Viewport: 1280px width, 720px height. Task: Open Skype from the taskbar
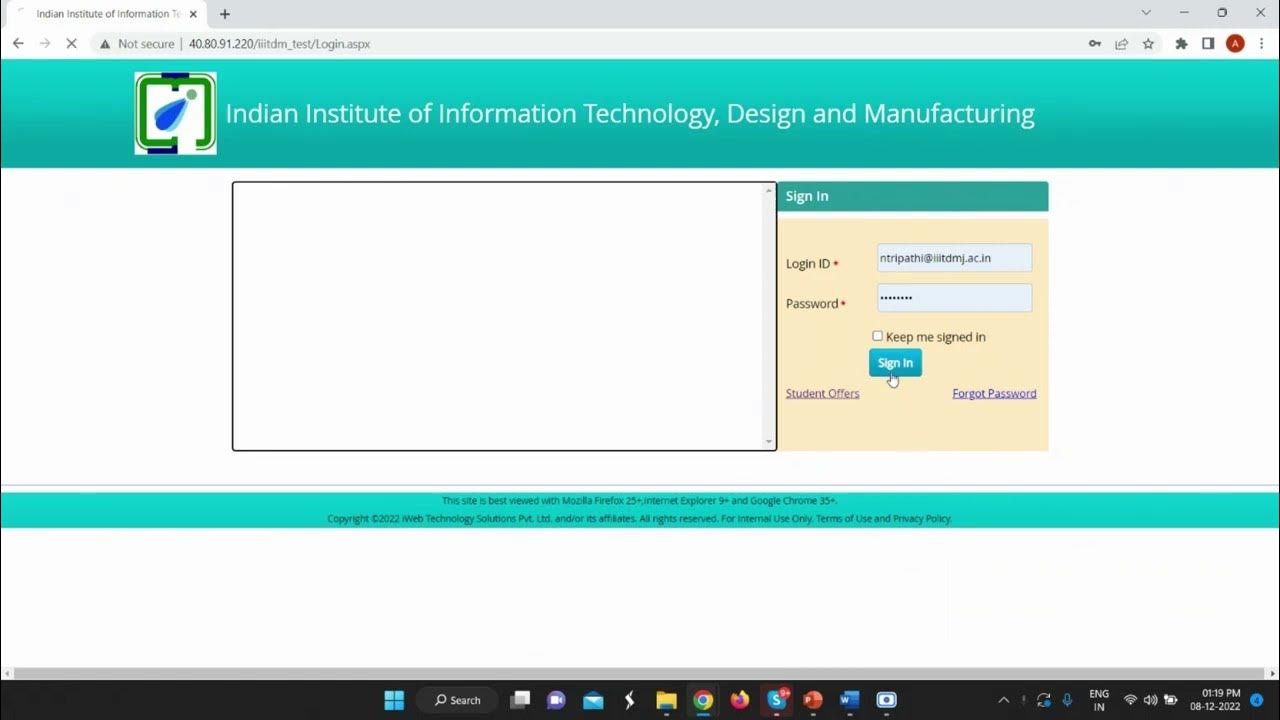coord(777,700)
